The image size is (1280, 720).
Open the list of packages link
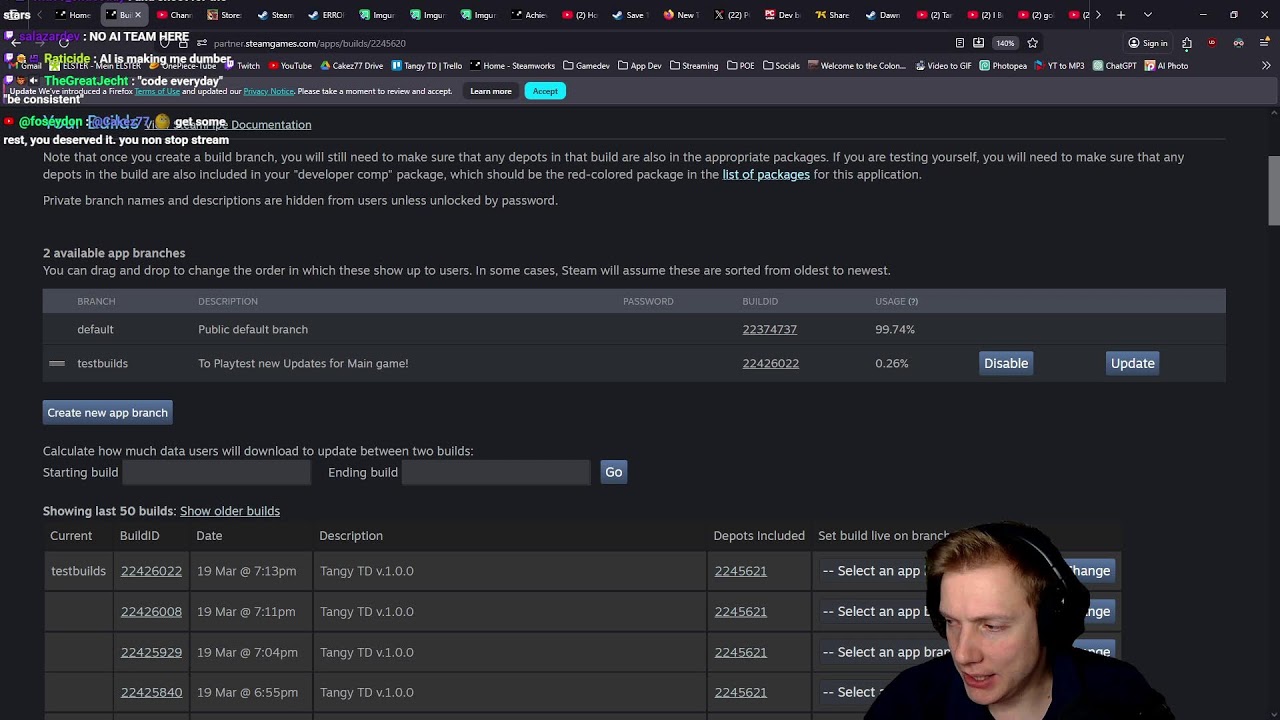coord(766,174)
